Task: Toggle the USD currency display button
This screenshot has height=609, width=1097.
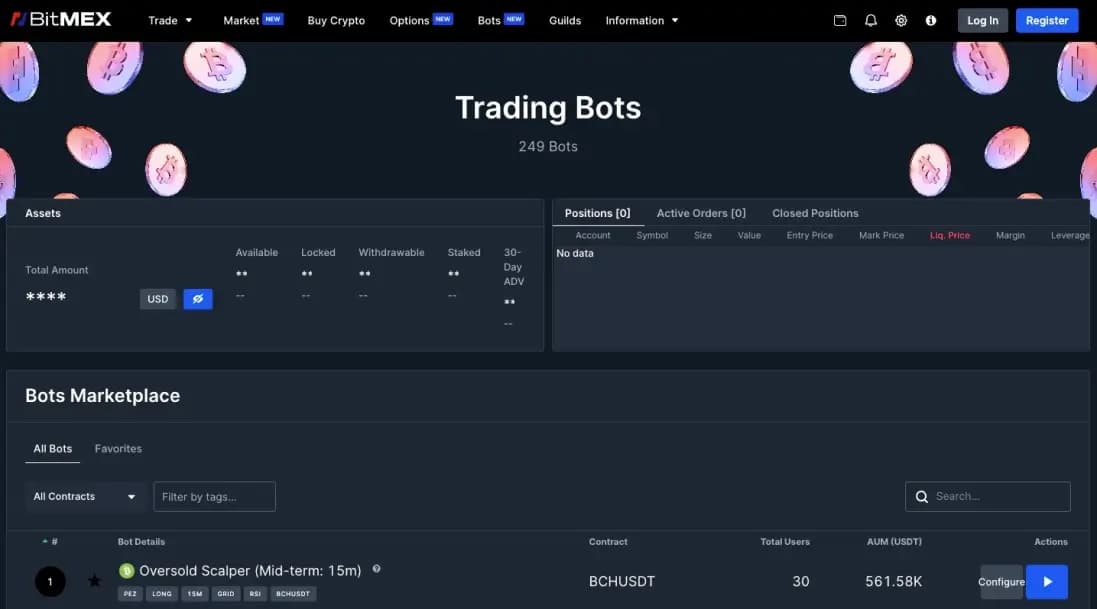Action: pos(157,298)
